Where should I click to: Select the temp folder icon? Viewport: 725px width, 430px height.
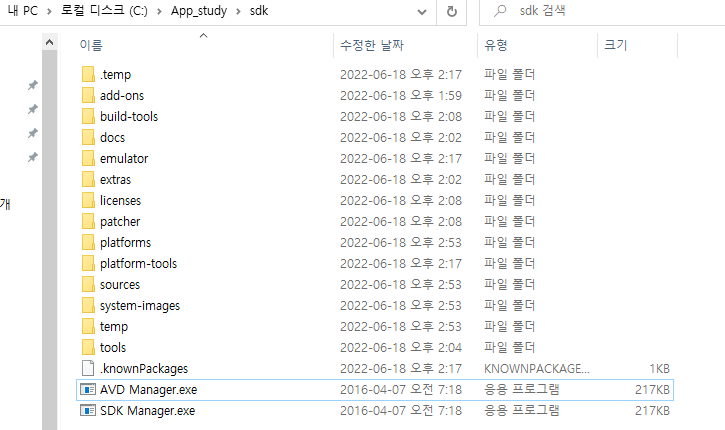88,326
